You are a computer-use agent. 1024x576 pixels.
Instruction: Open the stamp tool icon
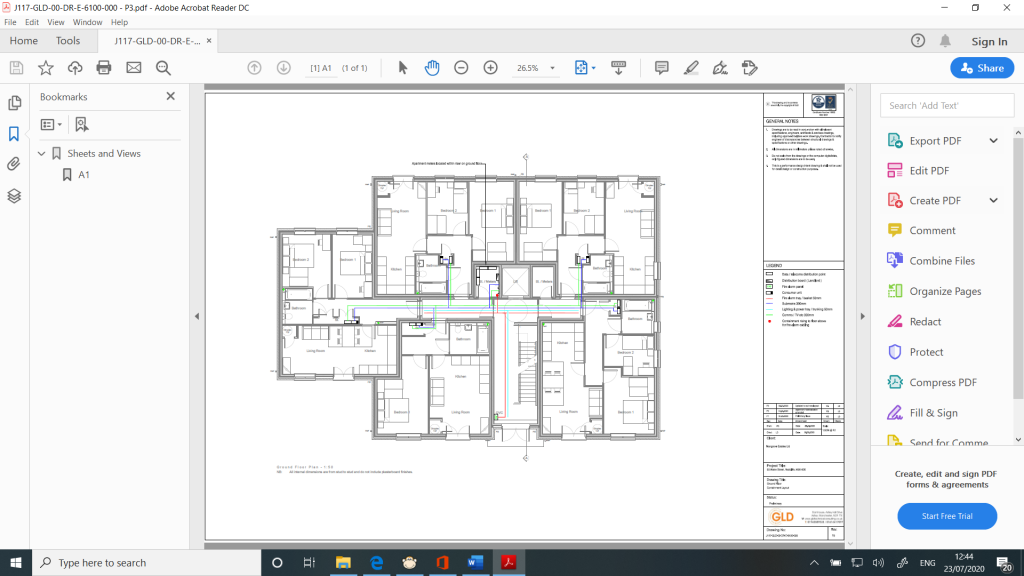point(750,68)
